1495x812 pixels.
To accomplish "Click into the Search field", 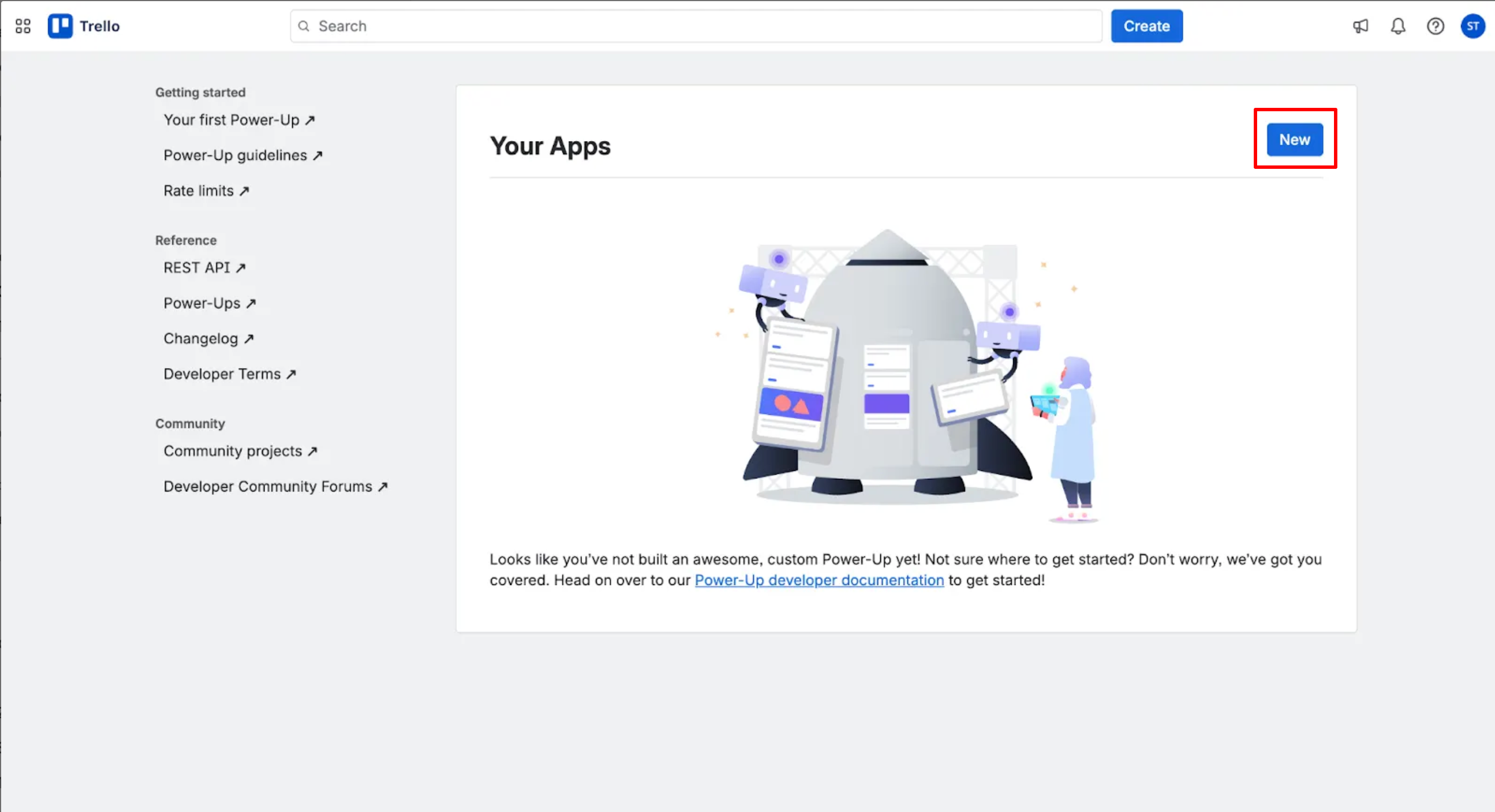I will click(x=697, y=26).
